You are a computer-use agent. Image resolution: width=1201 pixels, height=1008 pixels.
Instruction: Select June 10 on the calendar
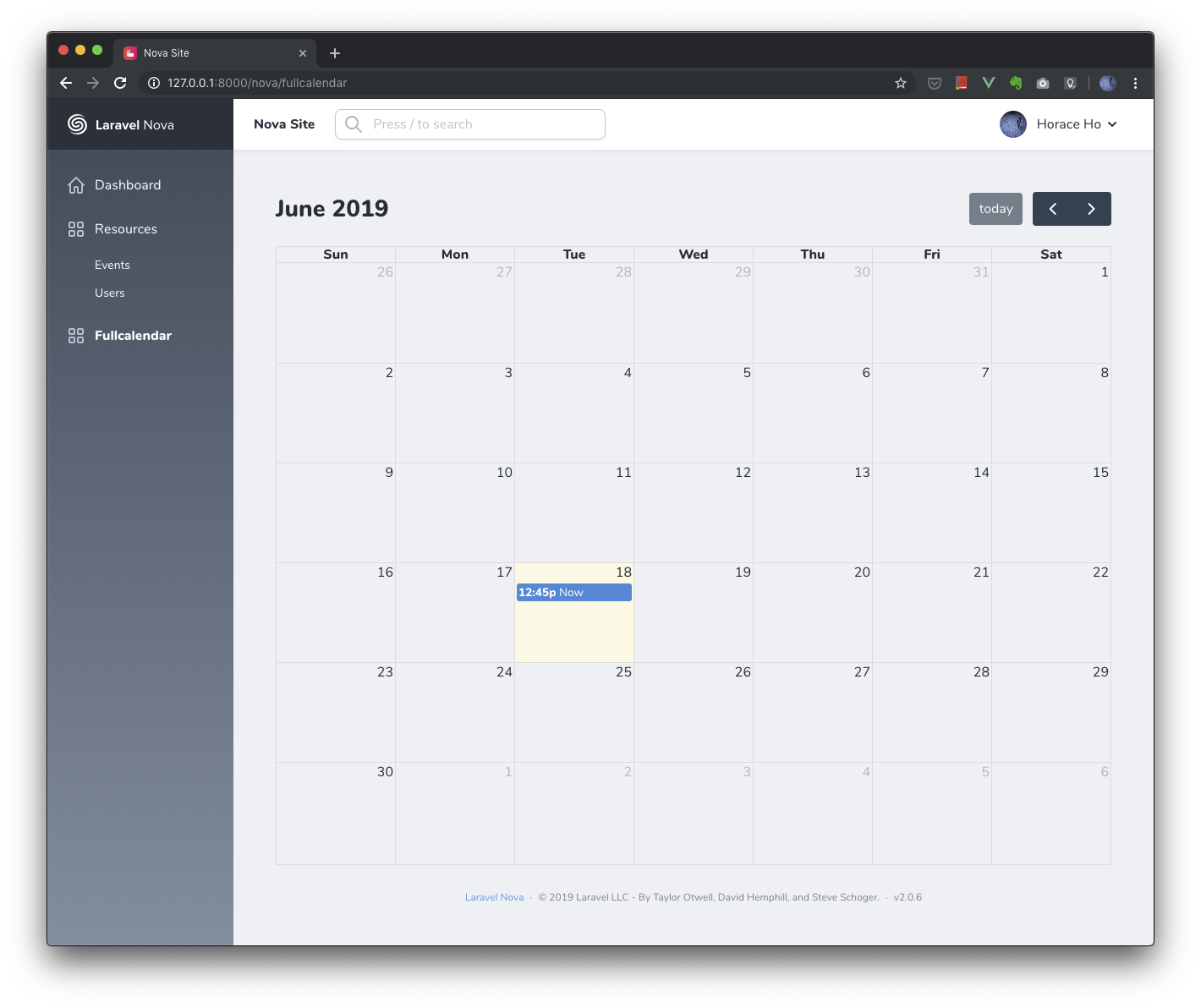455,512
